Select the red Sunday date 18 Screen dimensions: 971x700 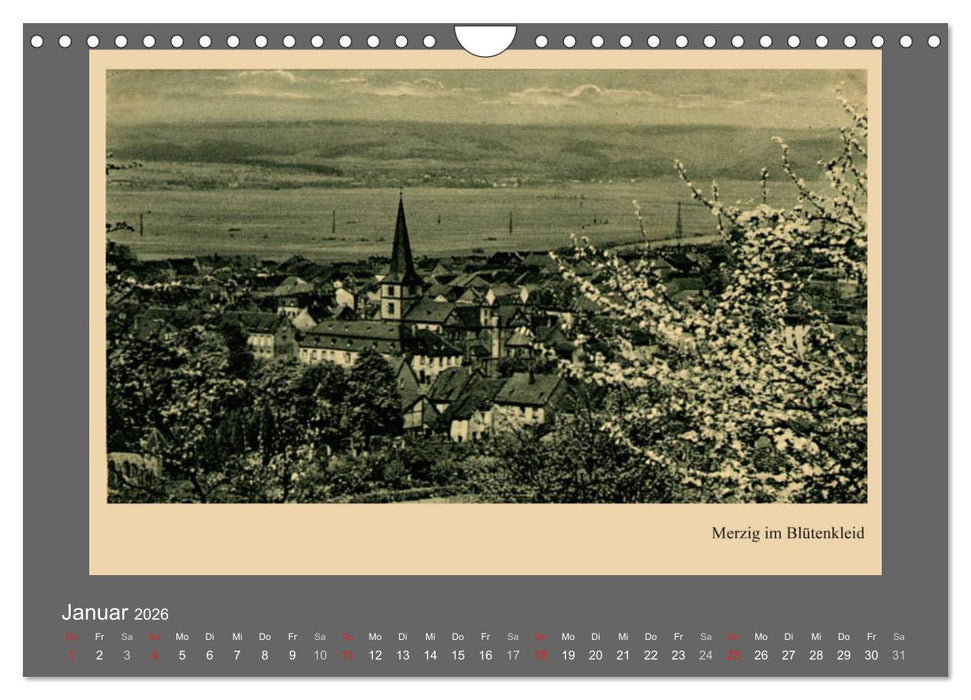tap(539, 652)
